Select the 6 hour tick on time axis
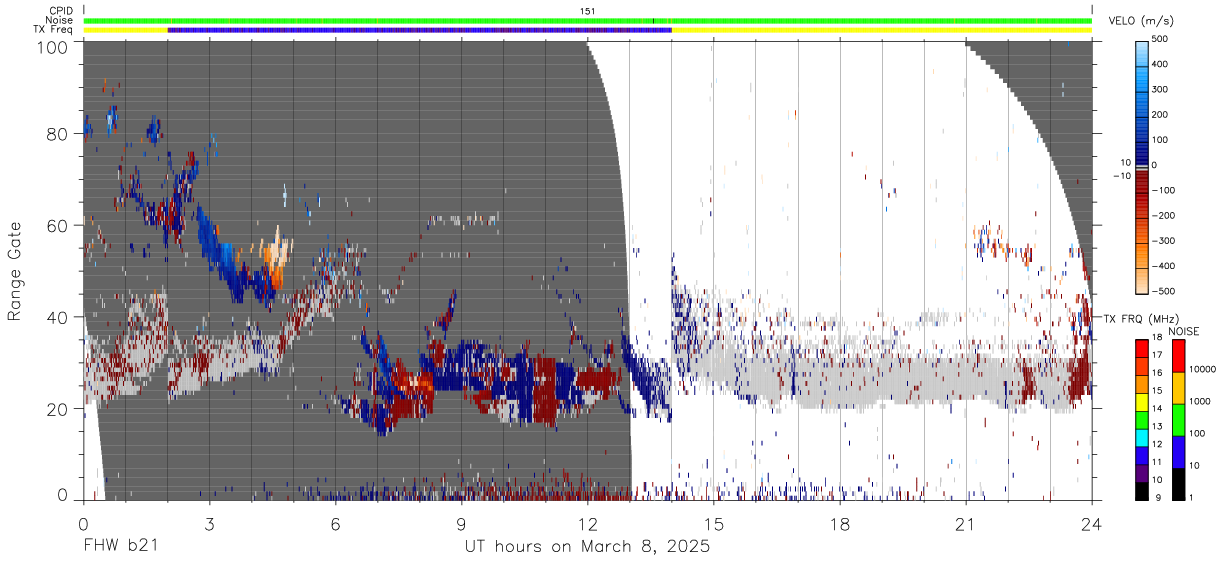 tap(335, 525)
